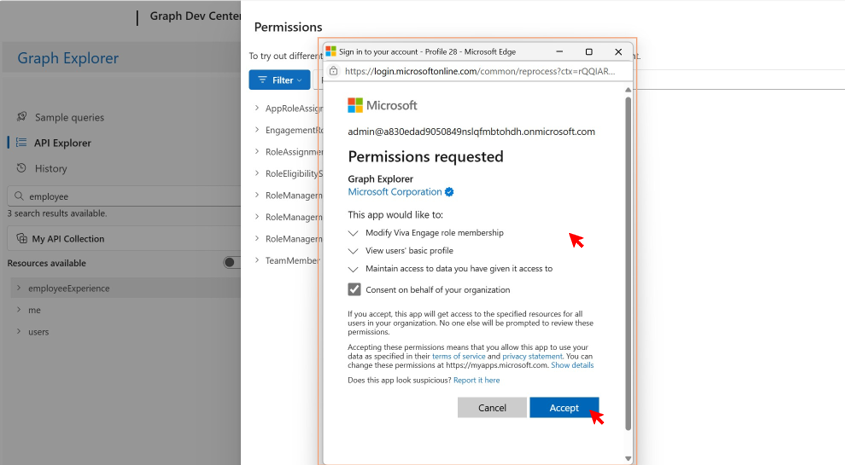Click the login.microsoftonline.com URL field
The height and width of the screenshot is (465, 845).
[480, 71]
